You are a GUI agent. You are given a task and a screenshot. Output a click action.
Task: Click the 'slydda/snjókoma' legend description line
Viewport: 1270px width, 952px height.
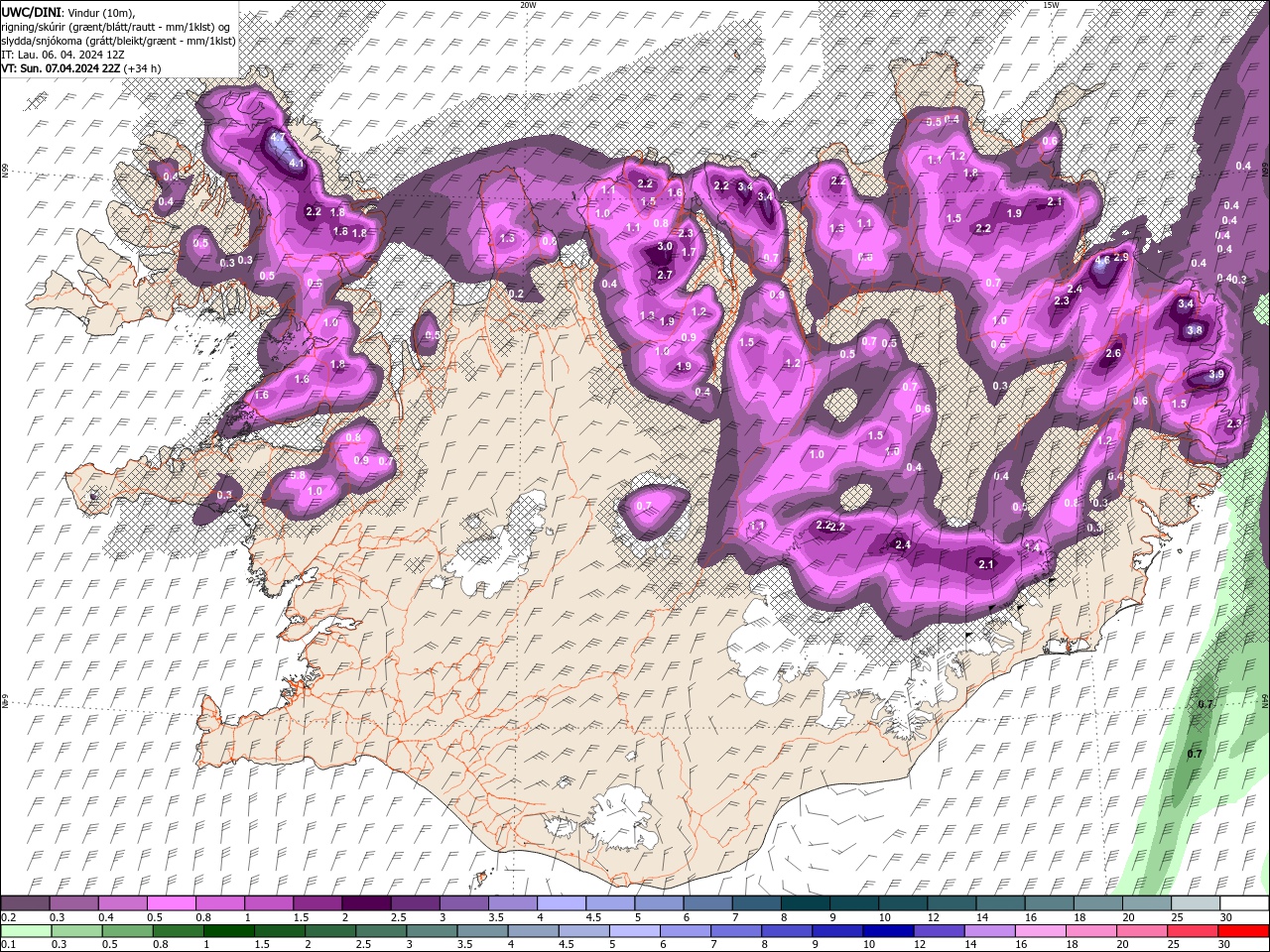pyautogui.click(x=118, y=41)
